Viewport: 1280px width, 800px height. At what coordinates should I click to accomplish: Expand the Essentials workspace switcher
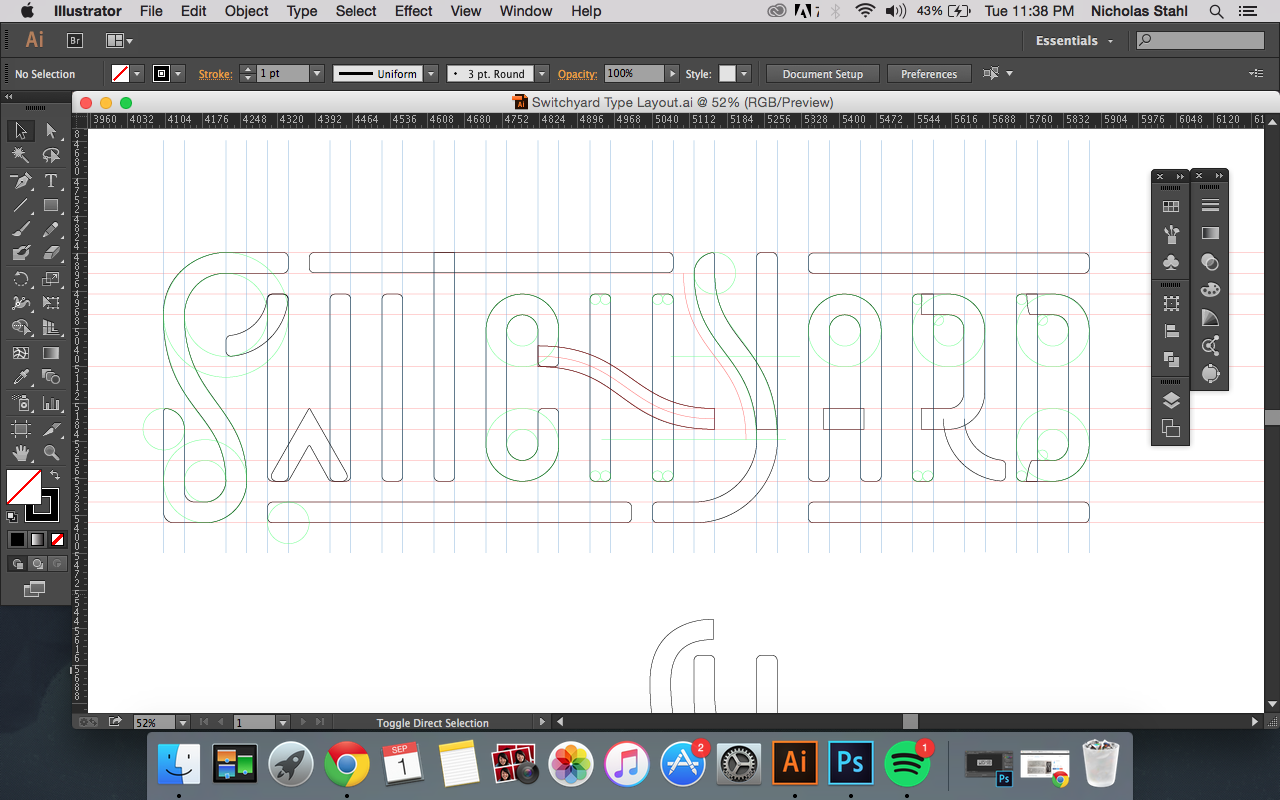1075,41
